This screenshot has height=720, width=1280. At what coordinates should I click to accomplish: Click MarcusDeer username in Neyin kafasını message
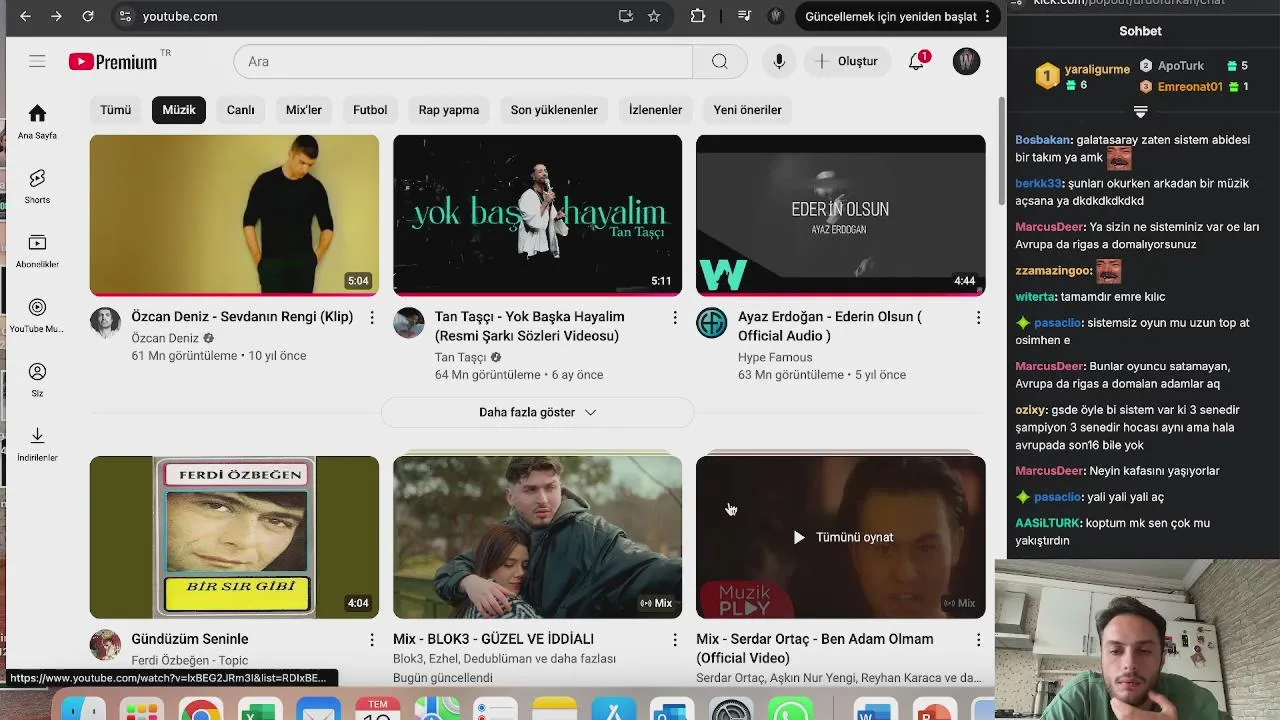[x=1049, y=471]
